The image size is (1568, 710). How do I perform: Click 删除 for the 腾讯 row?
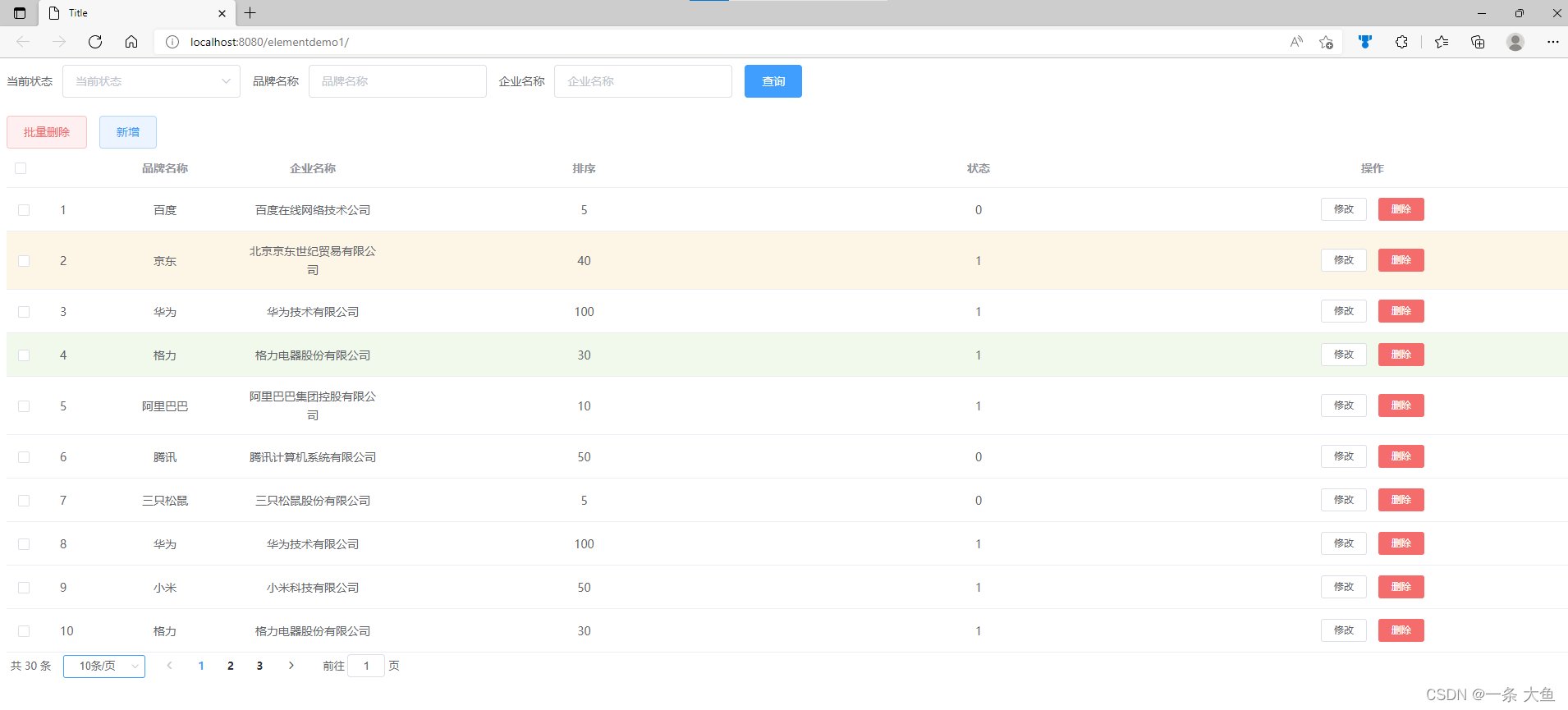(1401, 456)
